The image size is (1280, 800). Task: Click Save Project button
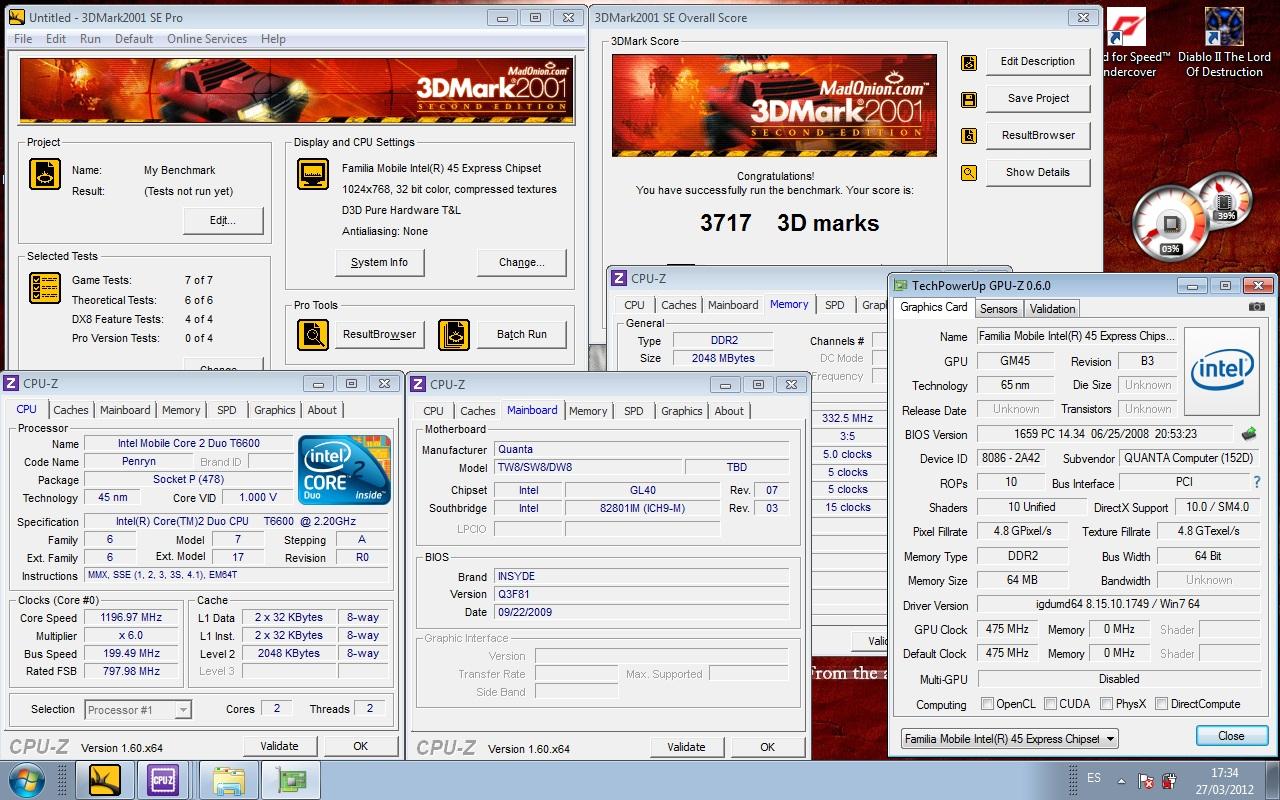1037,98
